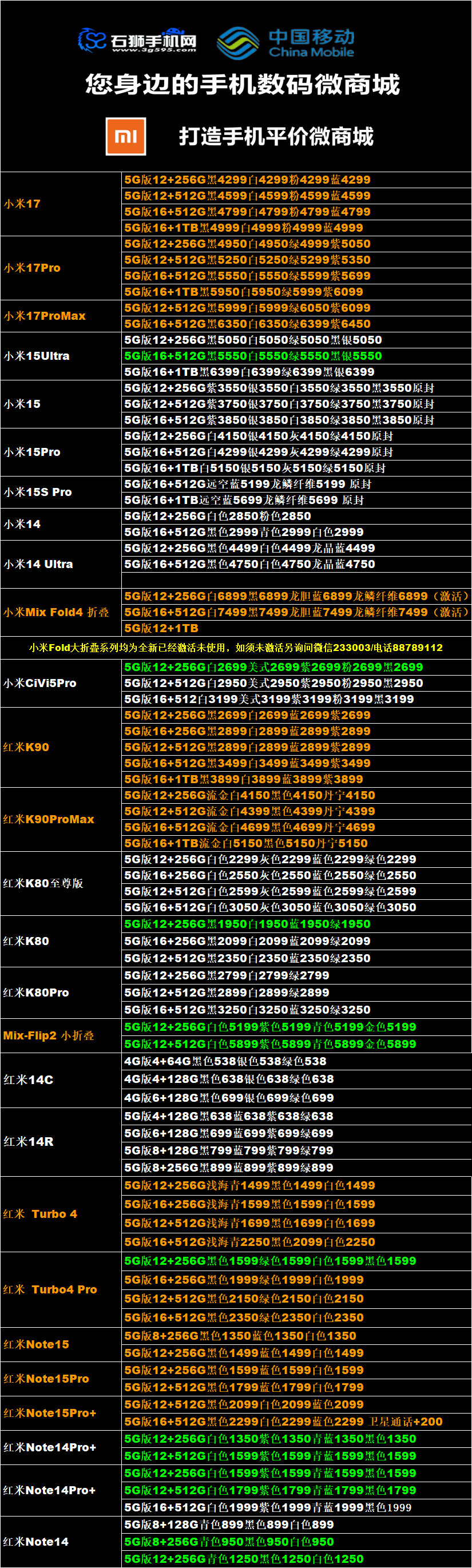Viewport: 472px width, 1568px height.
Task: Click the 红米Note15Pro+ model cell
Action: (x=50, y=1413)
